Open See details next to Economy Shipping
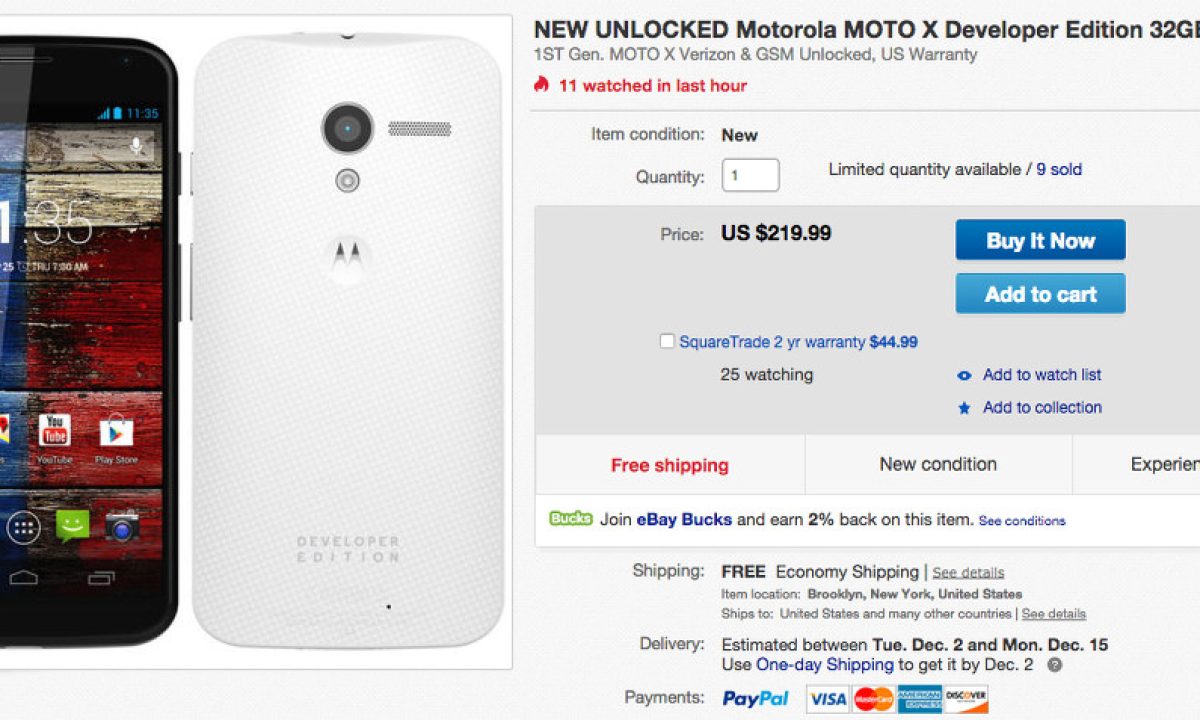The image size is (1200, 720). point(968,573)
